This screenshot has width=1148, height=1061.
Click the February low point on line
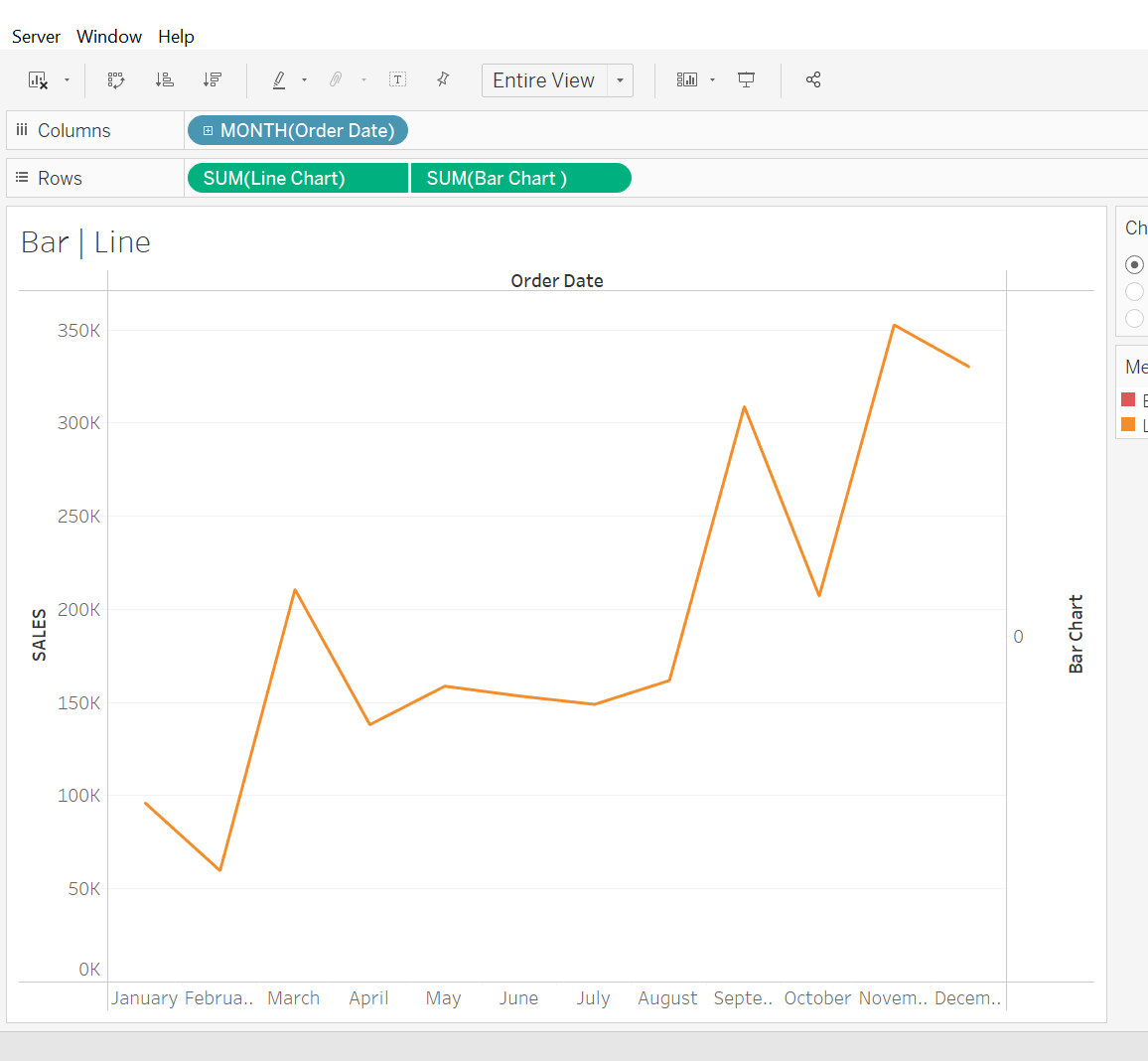(x=219, y=870)
